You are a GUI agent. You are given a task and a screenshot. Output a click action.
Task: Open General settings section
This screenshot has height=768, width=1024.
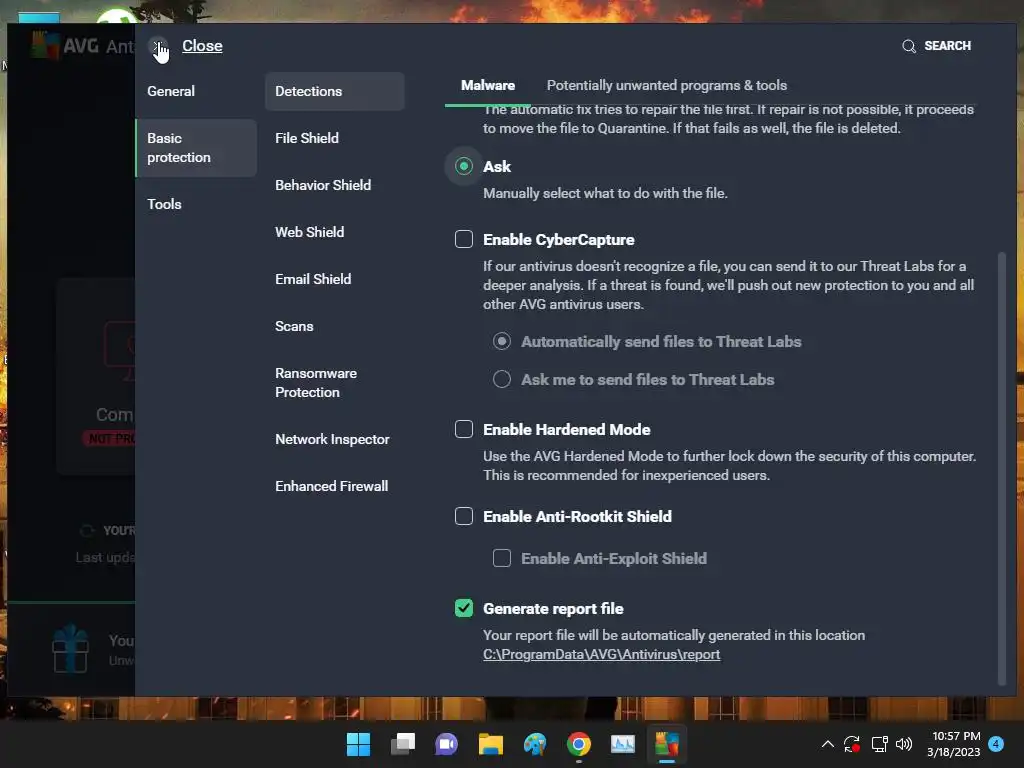tap(171, 91)
